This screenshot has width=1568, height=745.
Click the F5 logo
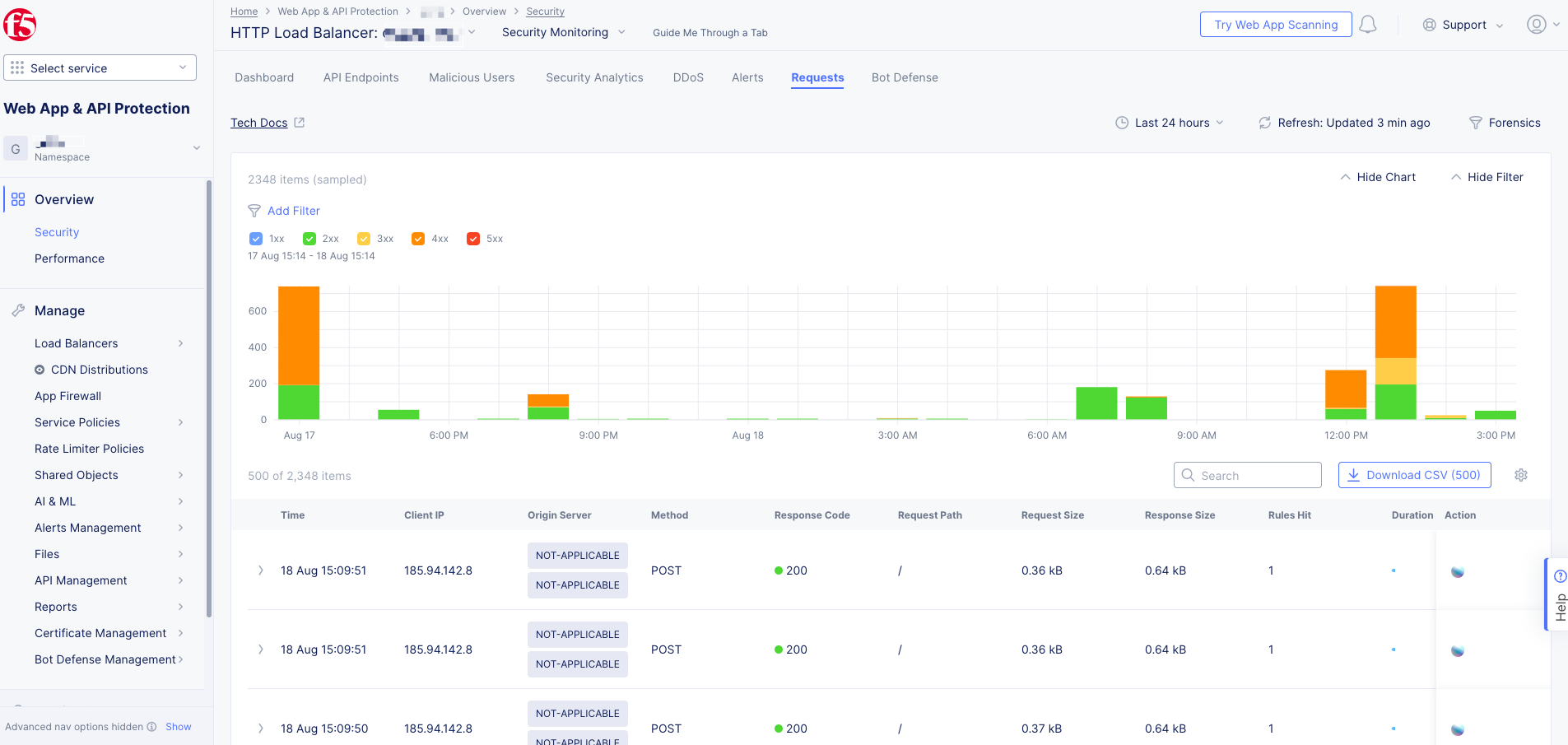coord(21,24)
